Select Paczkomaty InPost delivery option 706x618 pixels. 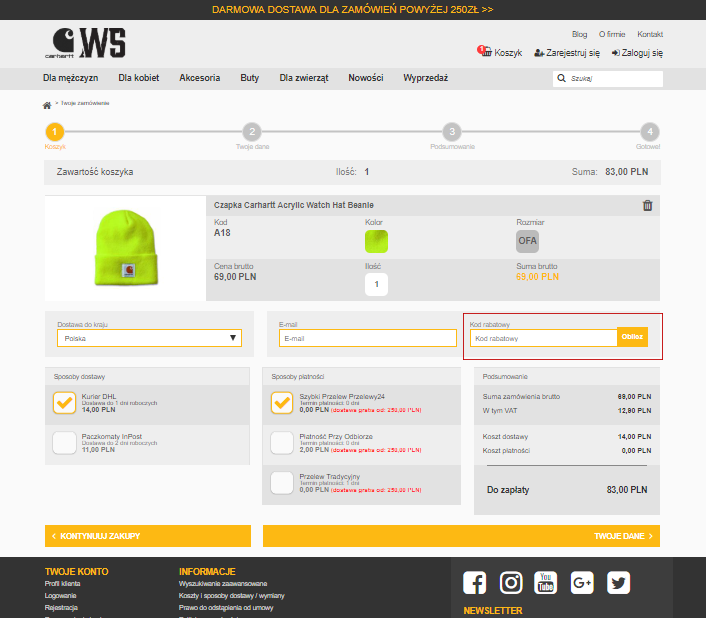pos(65,443)
